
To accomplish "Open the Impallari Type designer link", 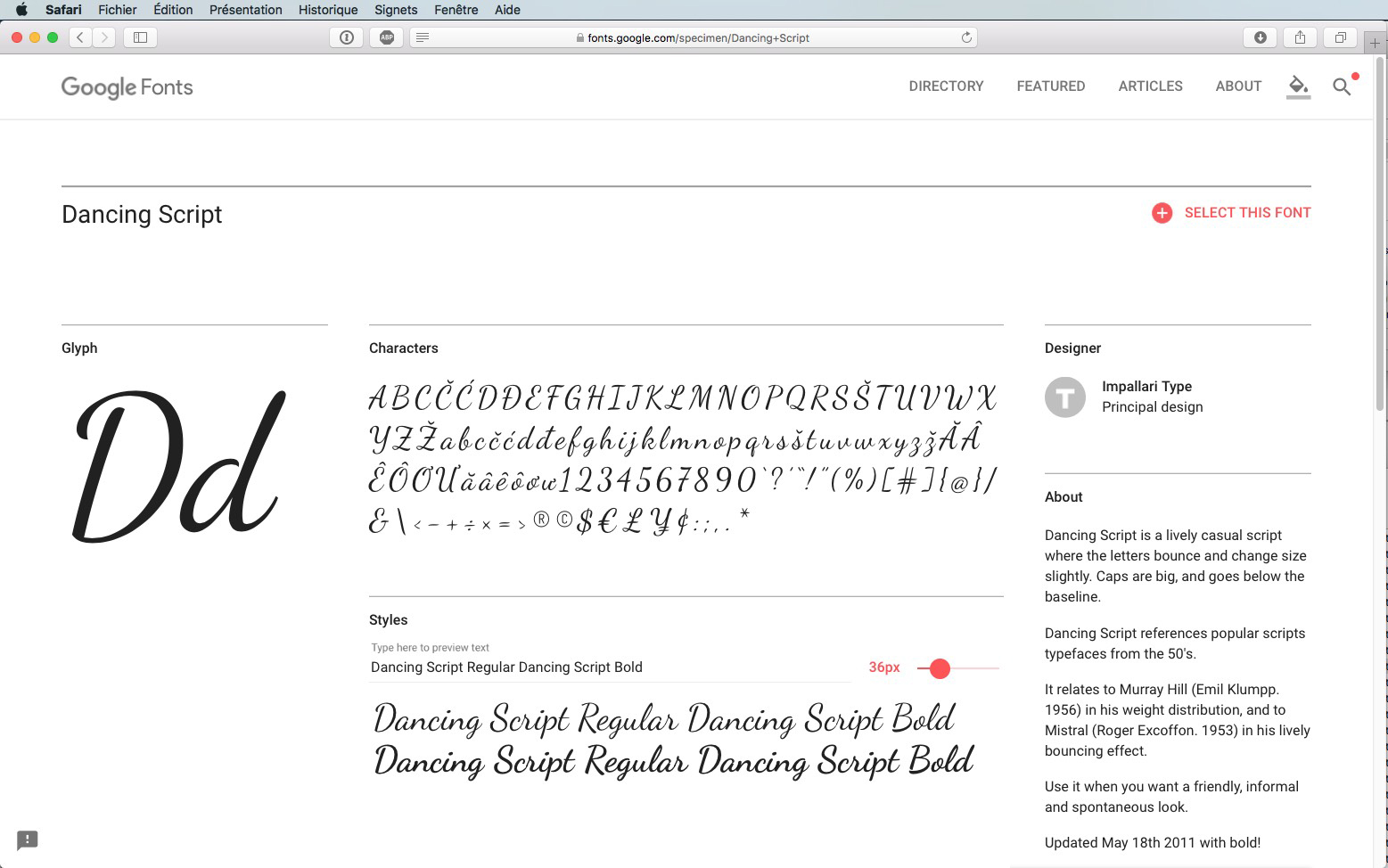I will (x=1146, y=386).
